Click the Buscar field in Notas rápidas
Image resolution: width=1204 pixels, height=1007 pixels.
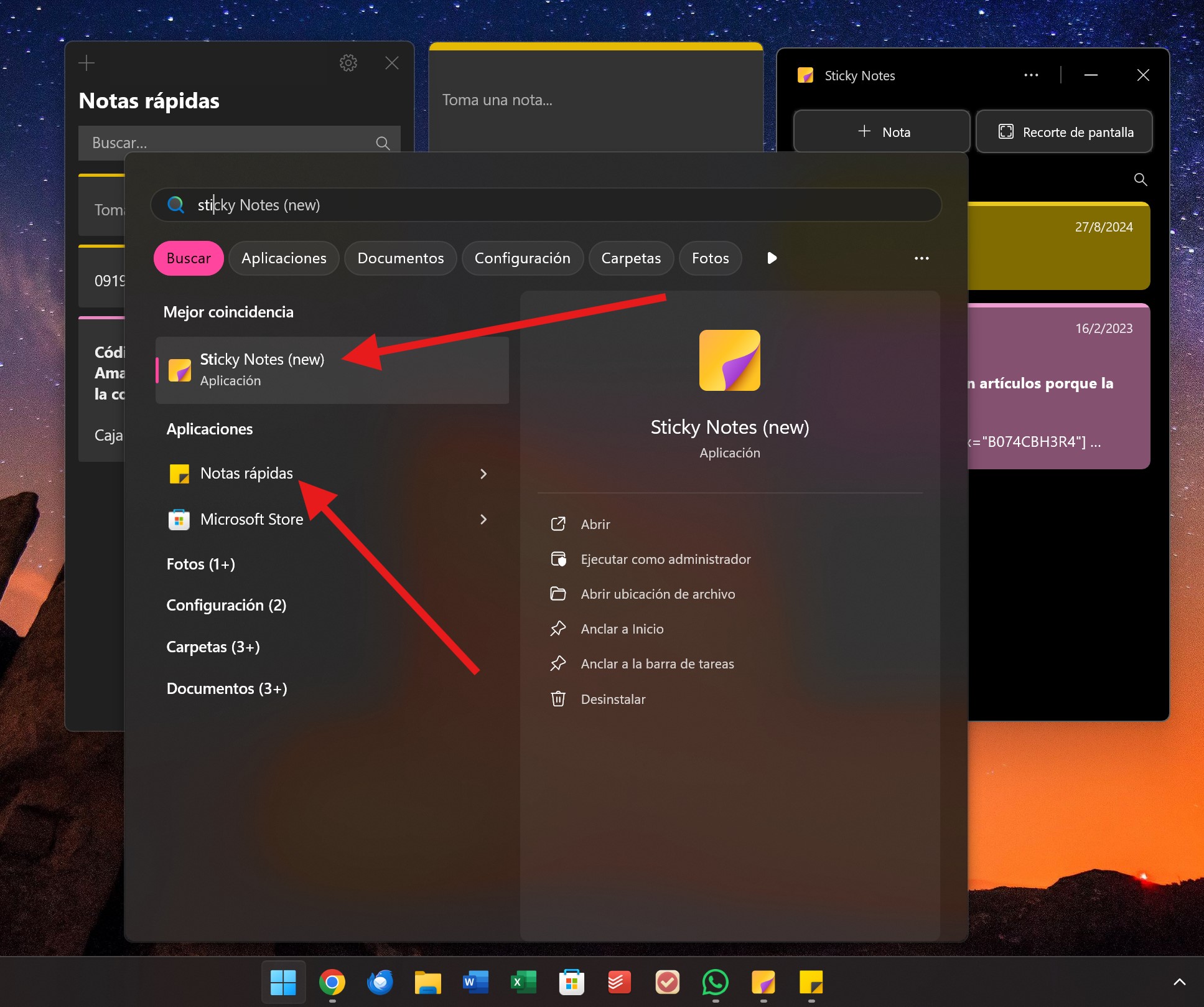click(x=240, y=143)
